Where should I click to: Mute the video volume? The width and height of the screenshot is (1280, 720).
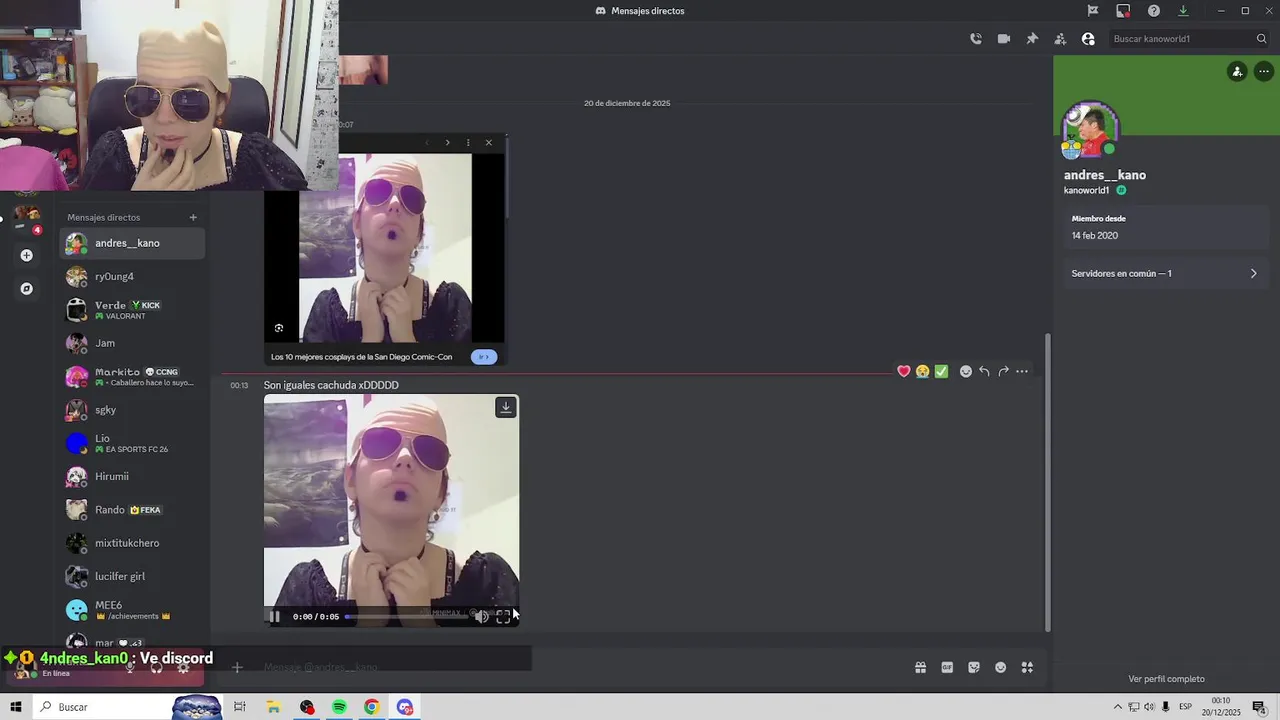[482, 616]
